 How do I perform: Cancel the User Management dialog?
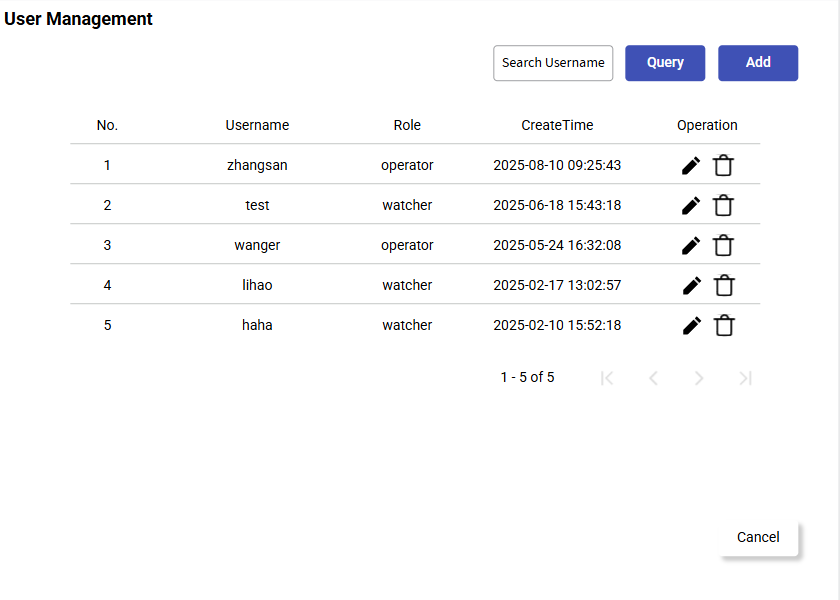coord(758,538)
